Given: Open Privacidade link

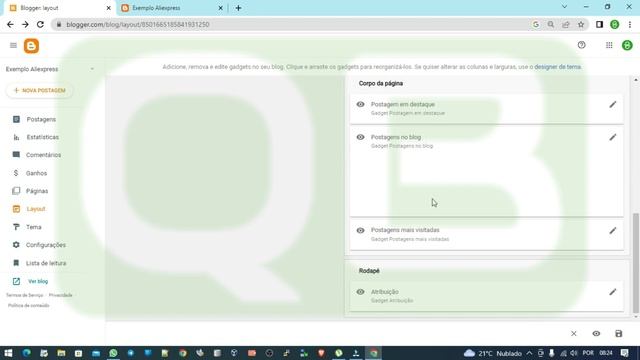Looking at the screenshot, I should (x=60, y=295).
